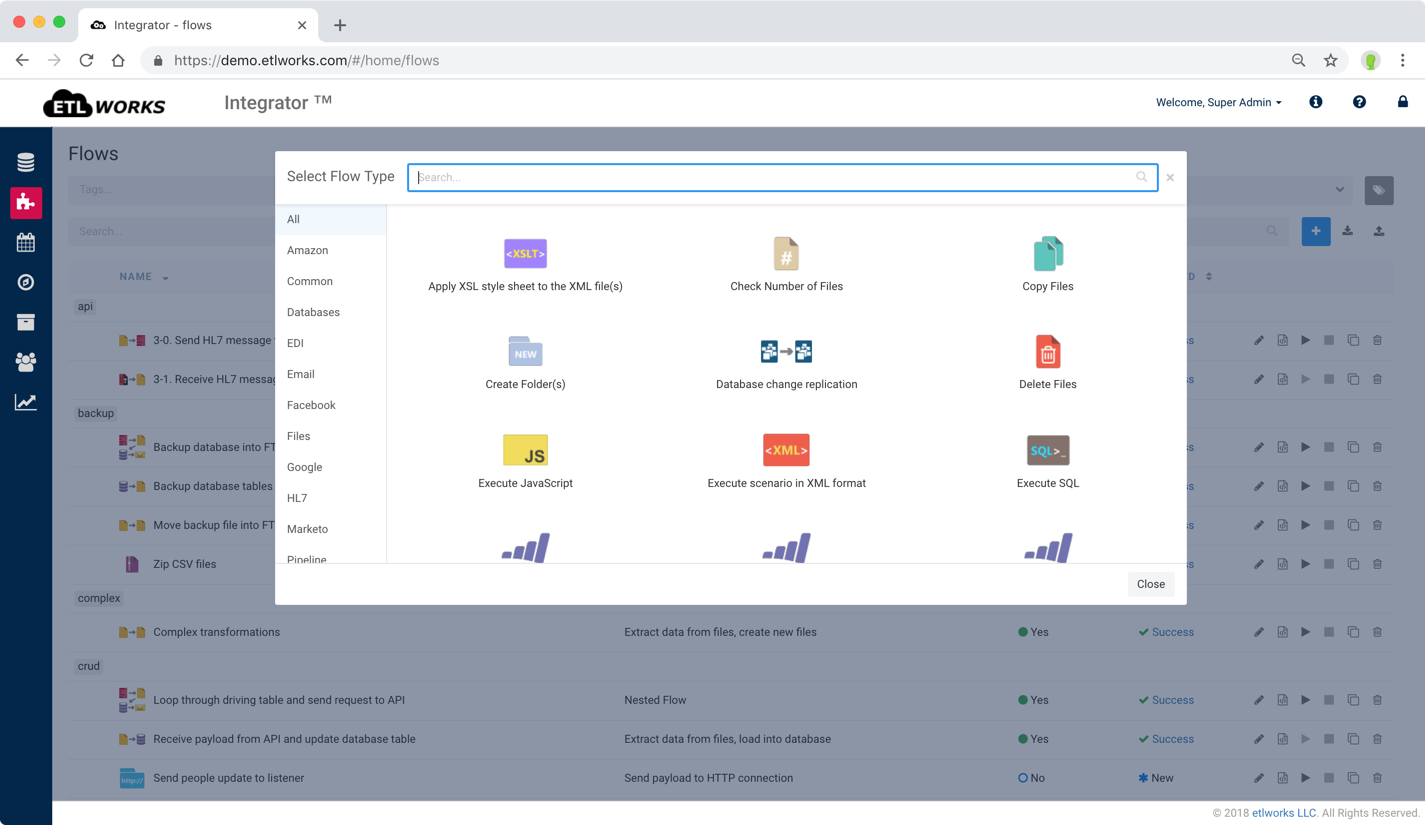Open the Welcome, Super Admin dropdown
Viewport: 1425px width, 825px height.
[1218, 102]
